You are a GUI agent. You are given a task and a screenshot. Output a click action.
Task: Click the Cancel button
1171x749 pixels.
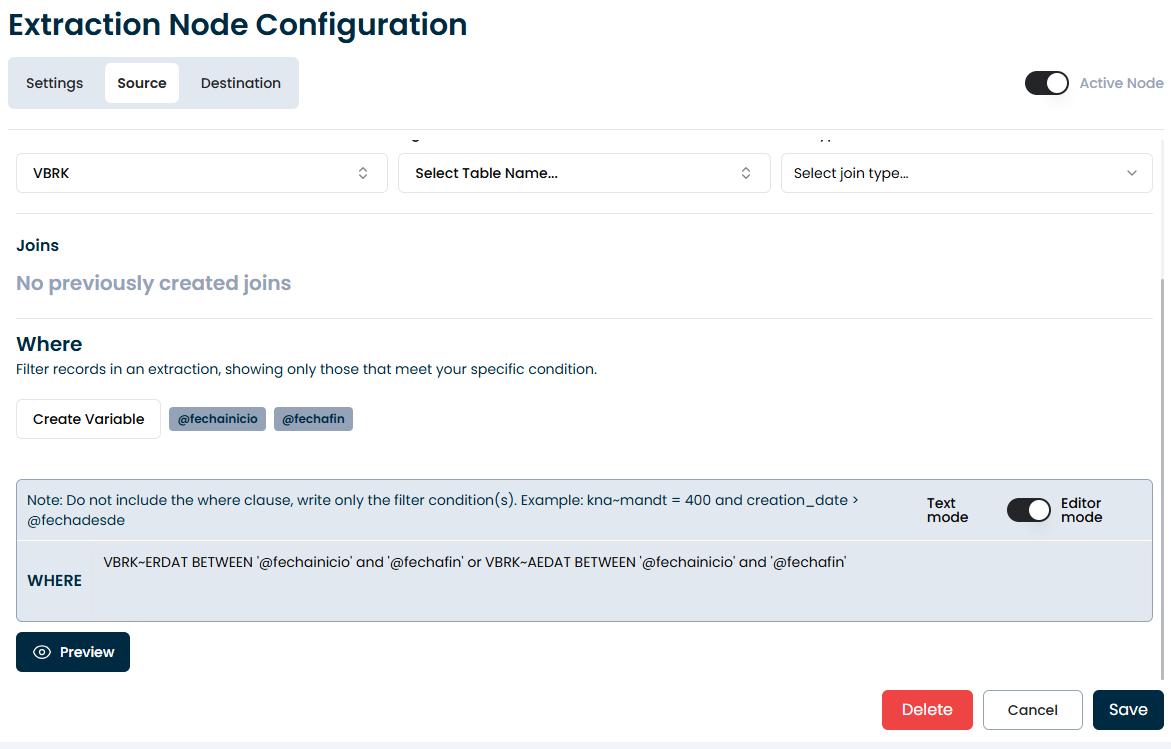(1033, 710)
